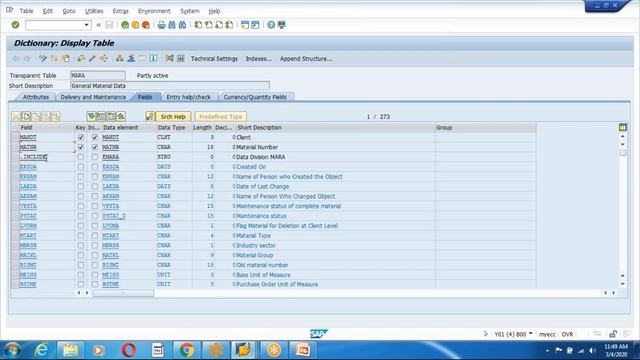This screenshot has width=640, height=360.
Task: Click Create New Session icon
Action: 245,25
